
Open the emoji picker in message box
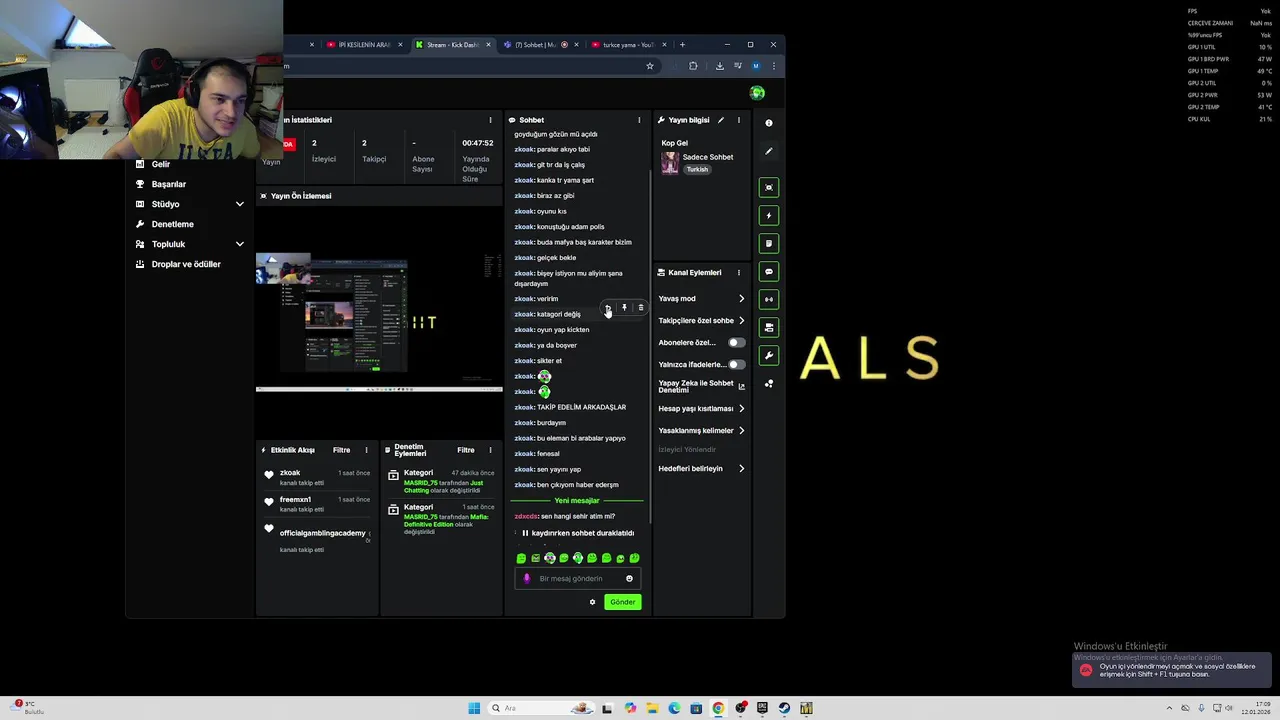(x=629, y=578)
